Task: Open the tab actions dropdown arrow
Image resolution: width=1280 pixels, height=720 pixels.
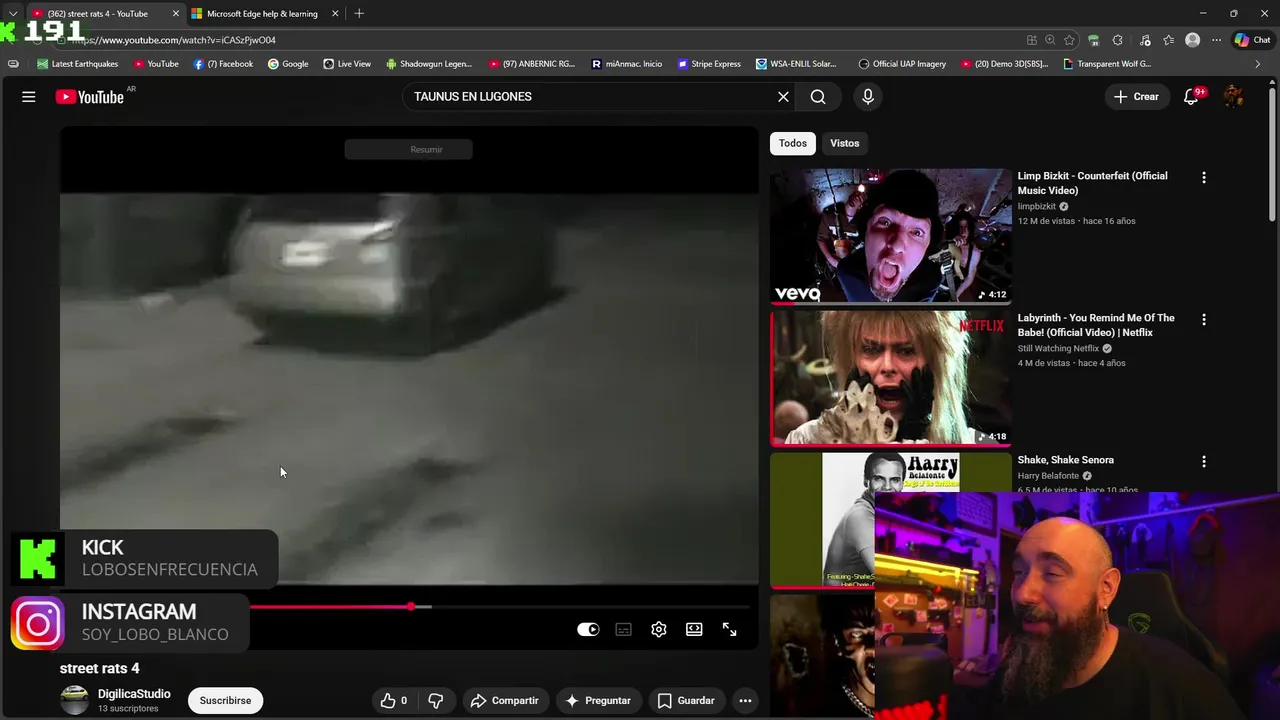Action: pos(12,14)
